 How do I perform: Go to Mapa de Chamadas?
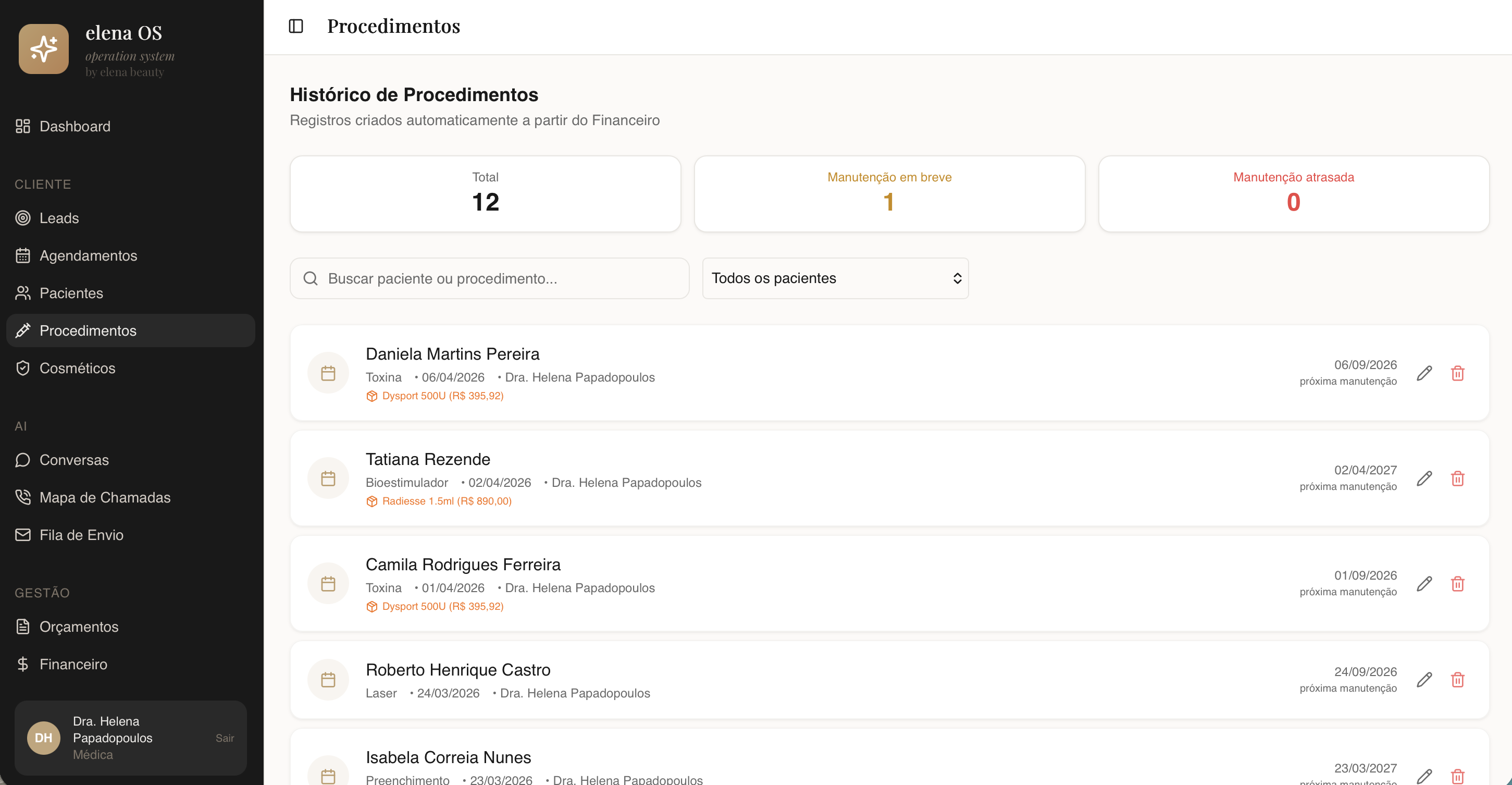130,497
